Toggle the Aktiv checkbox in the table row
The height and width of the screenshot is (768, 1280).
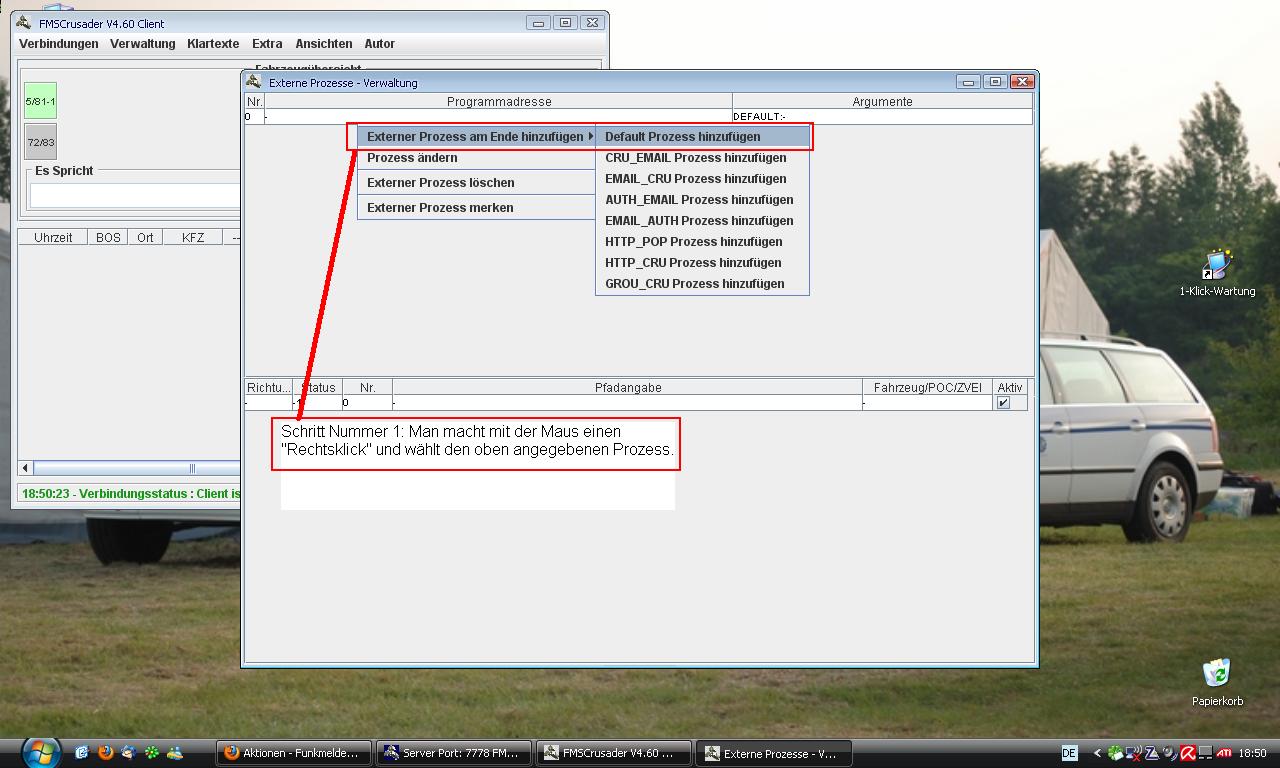click(1003, 403)
